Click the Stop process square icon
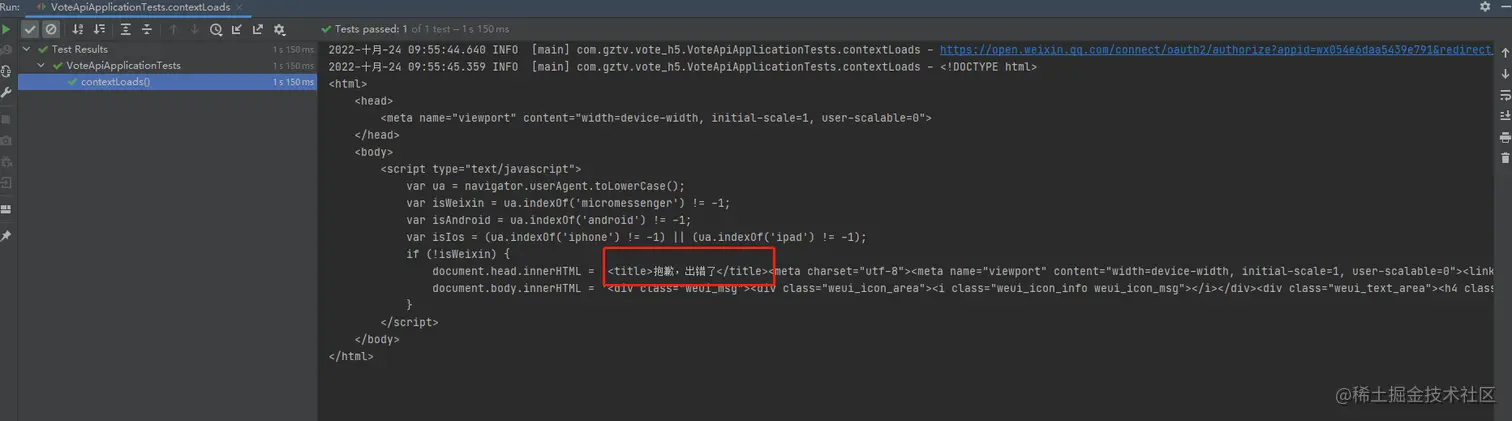The height and width of the screenshot is (421, 1512). (6, 119)
